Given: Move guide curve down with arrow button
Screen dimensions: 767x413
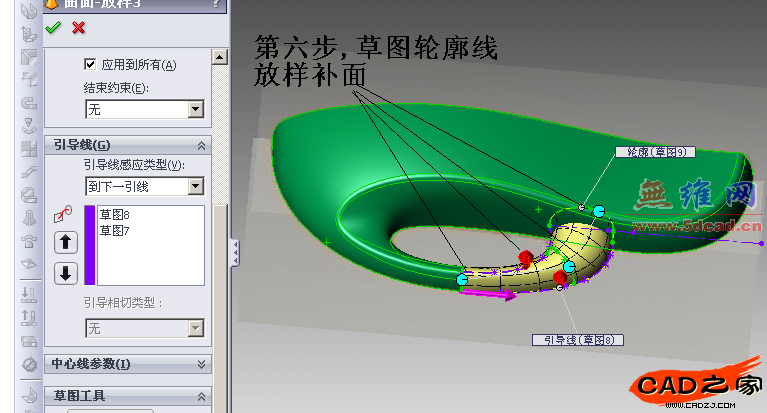Looking at the screenshot, I should 65,272.
